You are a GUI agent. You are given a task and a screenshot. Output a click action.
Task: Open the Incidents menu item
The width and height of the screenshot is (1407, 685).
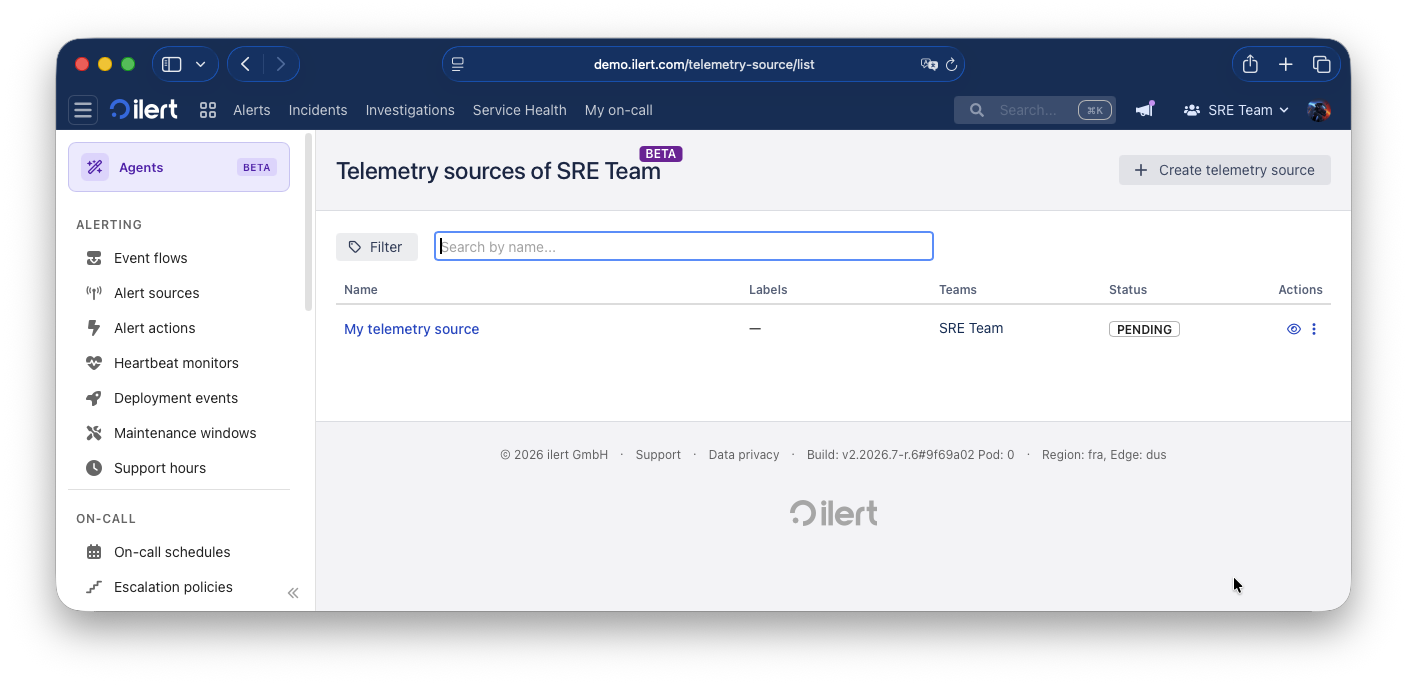(x=318, y=110)
